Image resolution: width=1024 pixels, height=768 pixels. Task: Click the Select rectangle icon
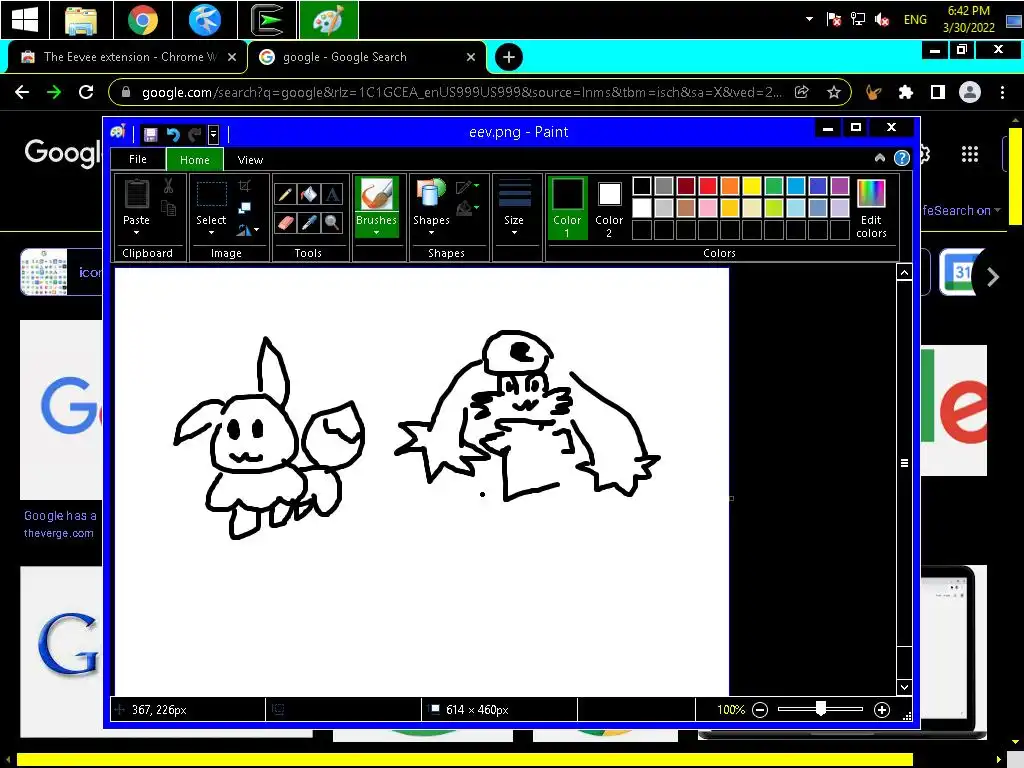[212, 195]
